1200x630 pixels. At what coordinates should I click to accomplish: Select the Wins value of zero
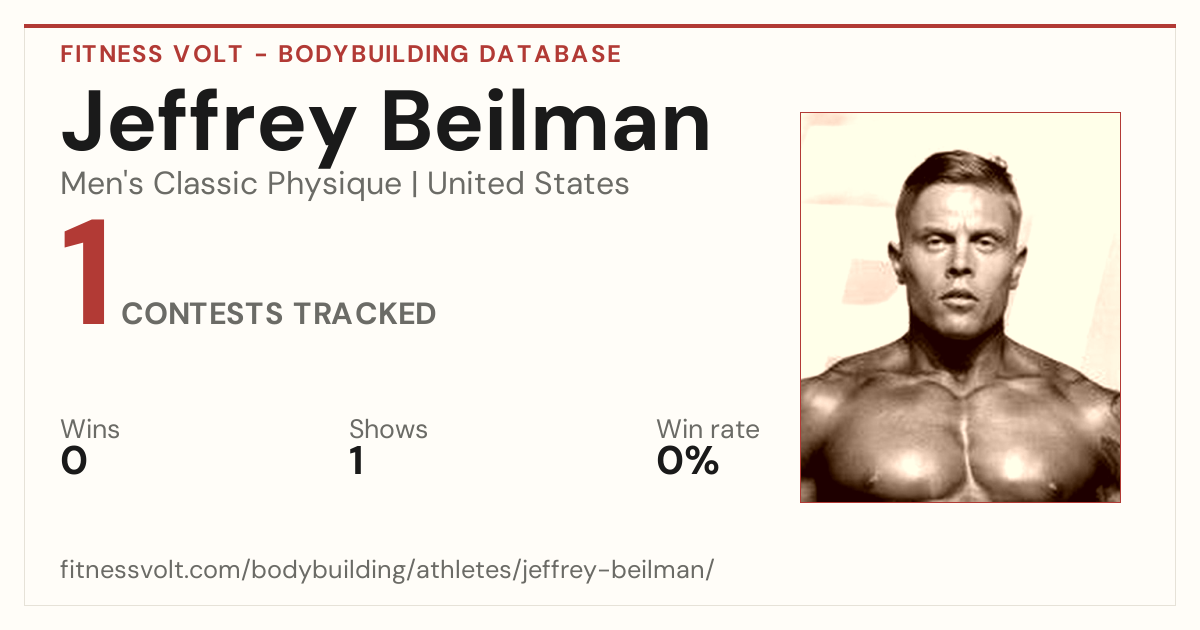74,461
